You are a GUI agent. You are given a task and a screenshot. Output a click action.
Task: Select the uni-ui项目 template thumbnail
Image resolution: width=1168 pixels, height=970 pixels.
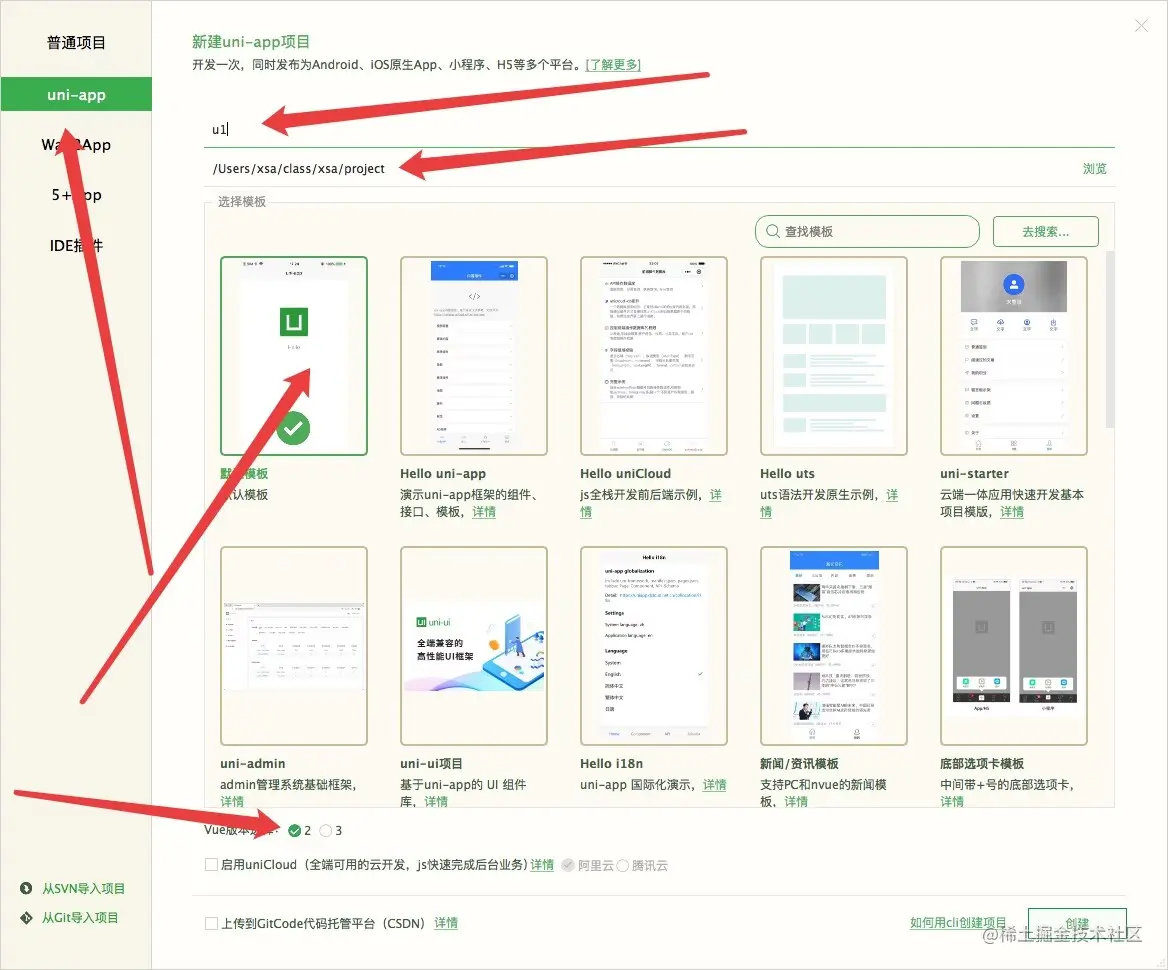tap(474, 646)
